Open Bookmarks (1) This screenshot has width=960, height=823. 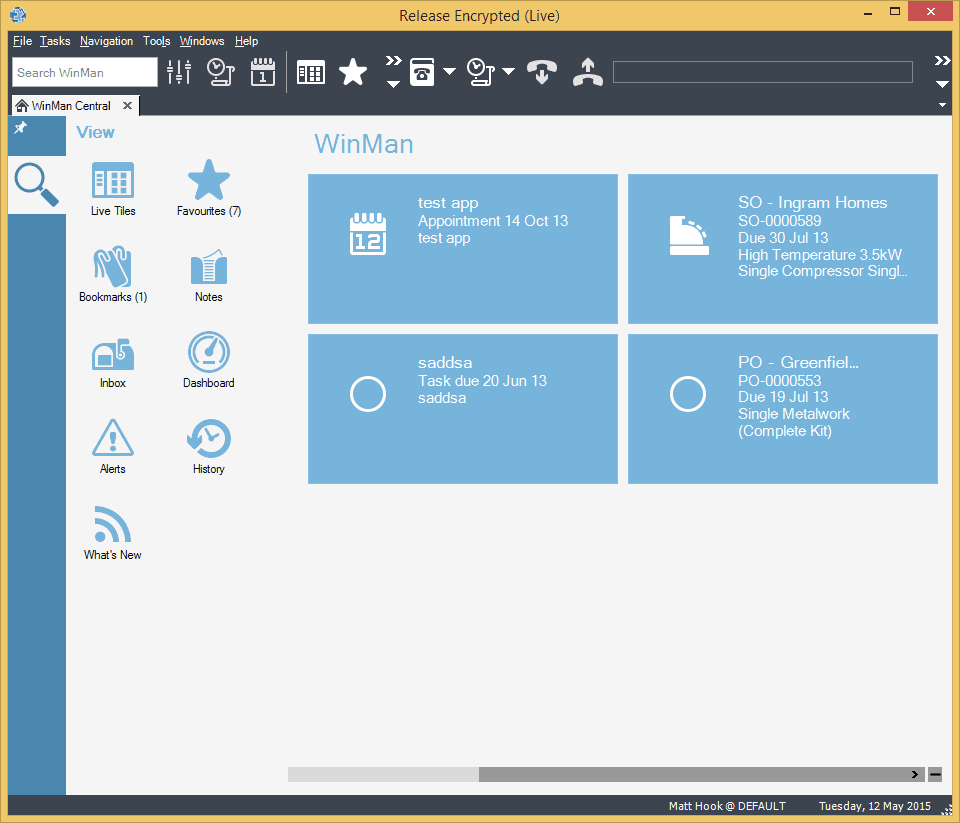[112, 275]
